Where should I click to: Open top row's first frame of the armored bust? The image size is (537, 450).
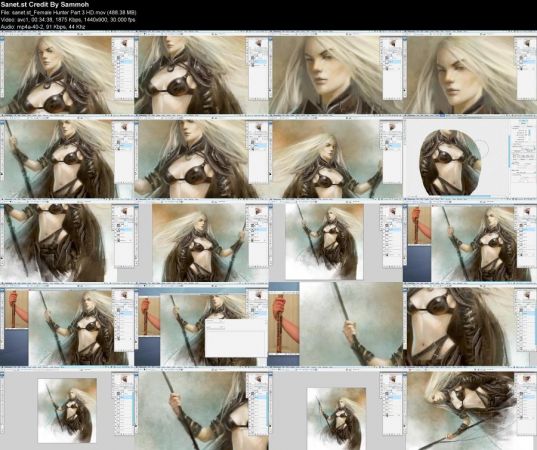click(x=67, y=73)
